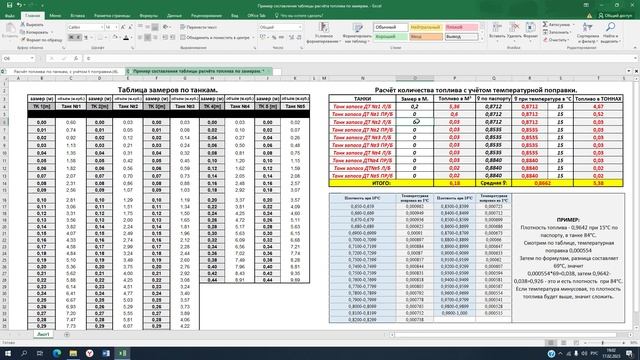Activate Format Painter (Формат по образцу)
The width and height of the screenshot is (640, 360).
click(41, 40)
